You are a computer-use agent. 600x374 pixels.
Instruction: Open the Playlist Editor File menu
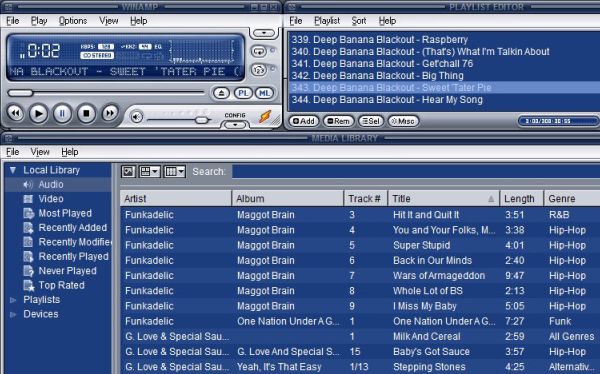pyautogui.click(x=296, y=21)
